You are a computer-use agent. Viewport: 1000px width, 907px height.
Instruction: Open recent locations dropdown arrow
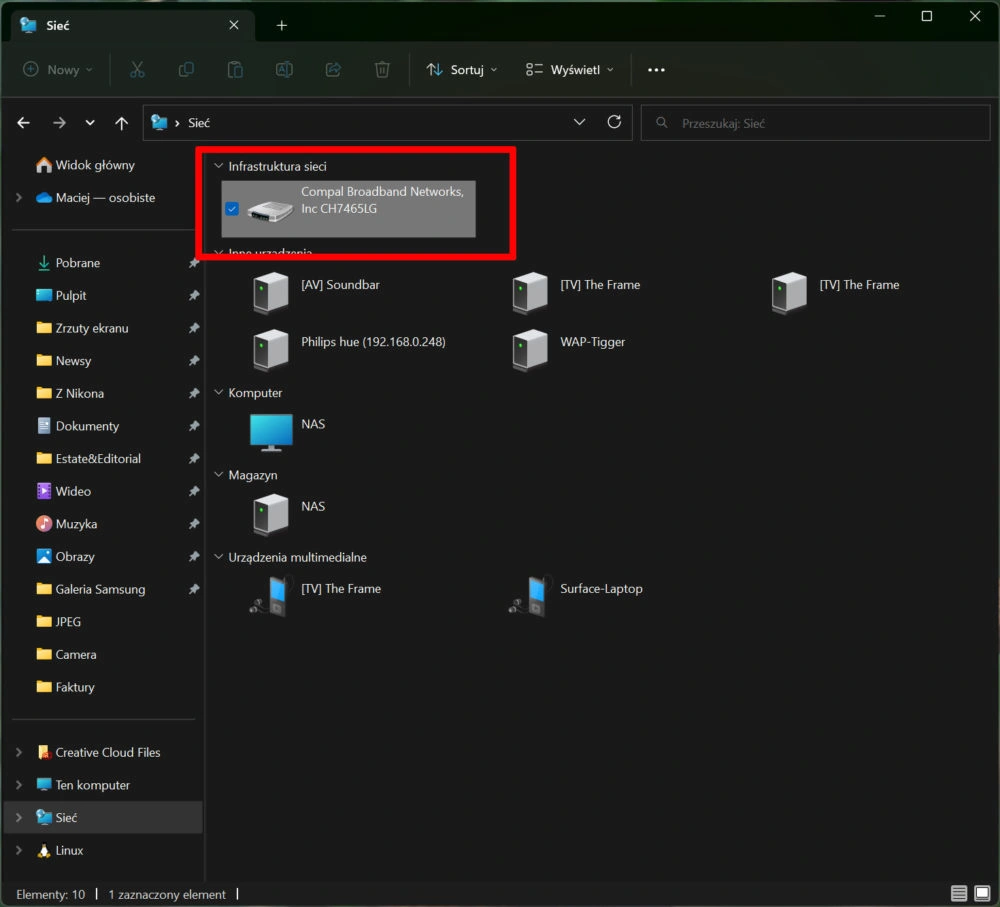[x=90, y=122]
